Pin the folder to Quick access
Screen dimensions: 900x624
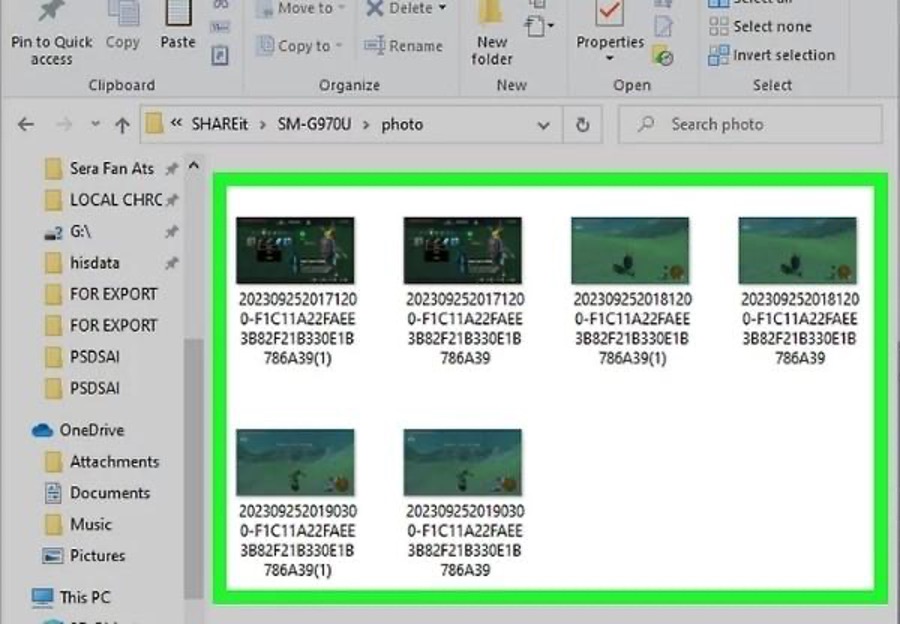click(x=51, y=33)
